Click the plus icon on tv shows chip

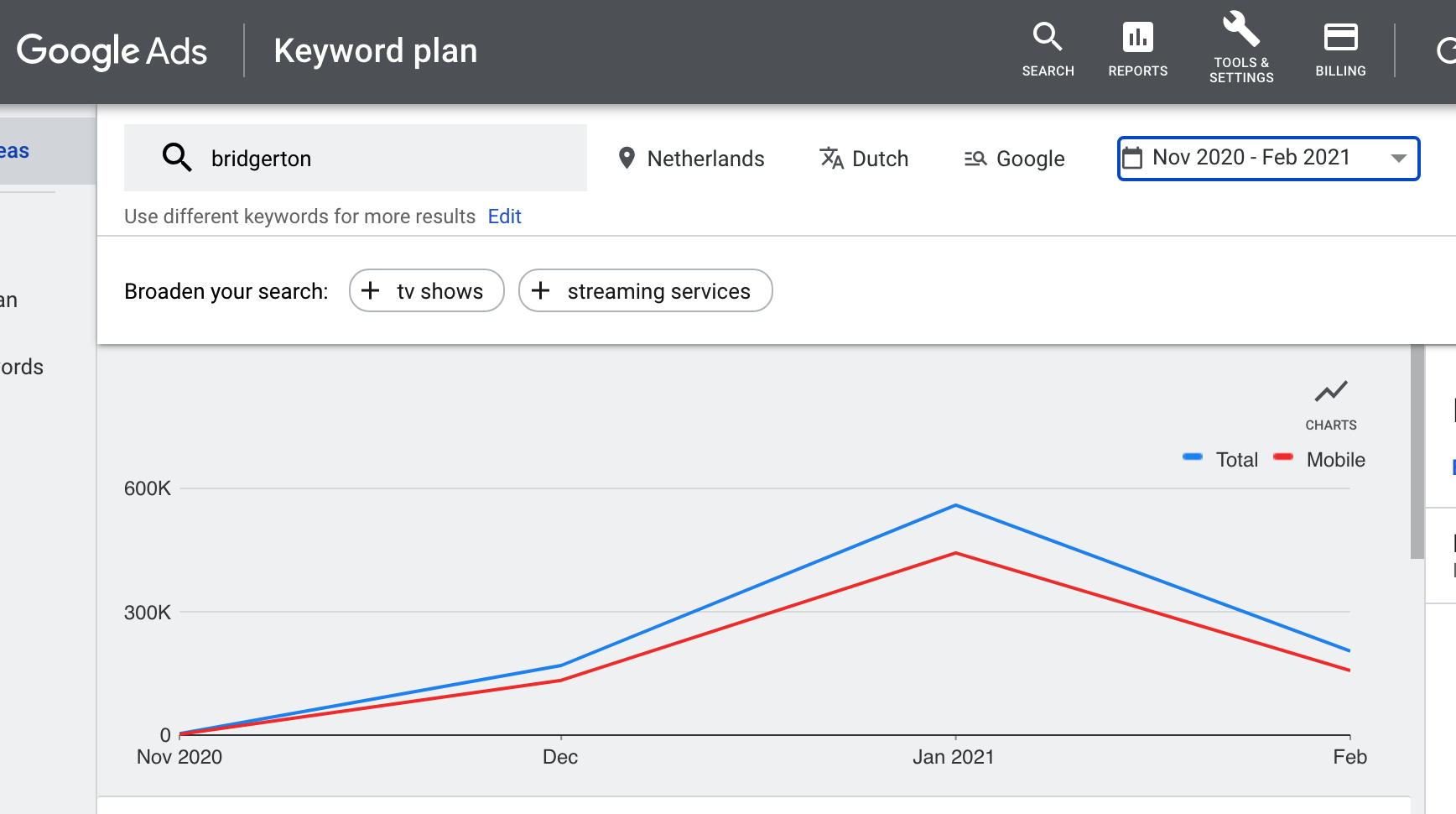[x=370, y=290]
